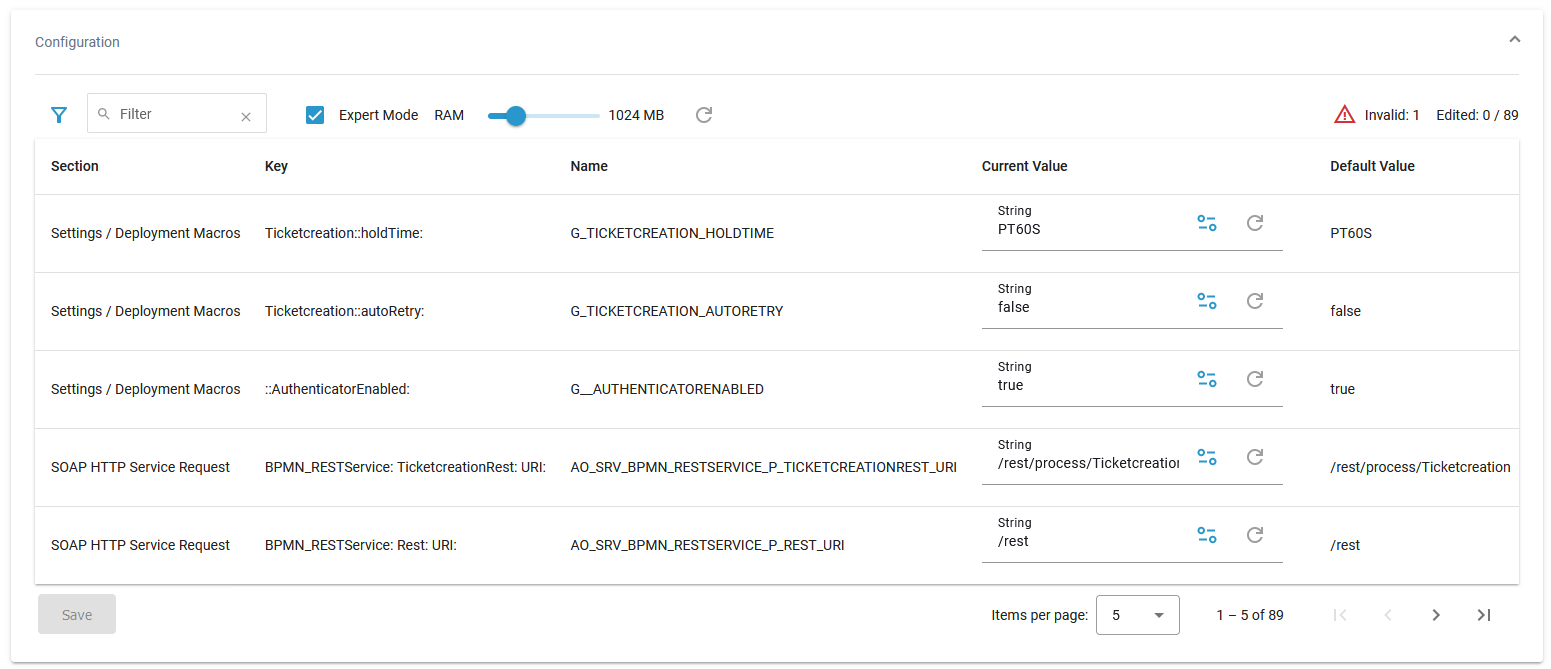The height and width of the screenshot is (669, 1551).
Task: Open value options for G_TICKETCREATION_HOLDTIME
Action: coord(1206,223)
